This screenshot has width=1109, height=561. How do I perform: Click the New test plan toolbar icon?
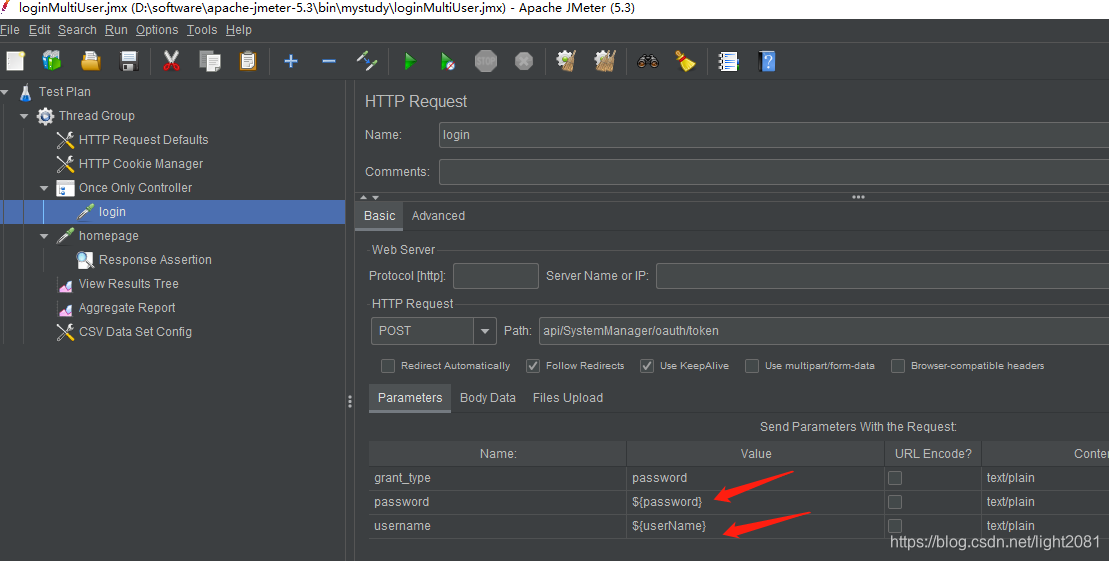tap(15, 61)
